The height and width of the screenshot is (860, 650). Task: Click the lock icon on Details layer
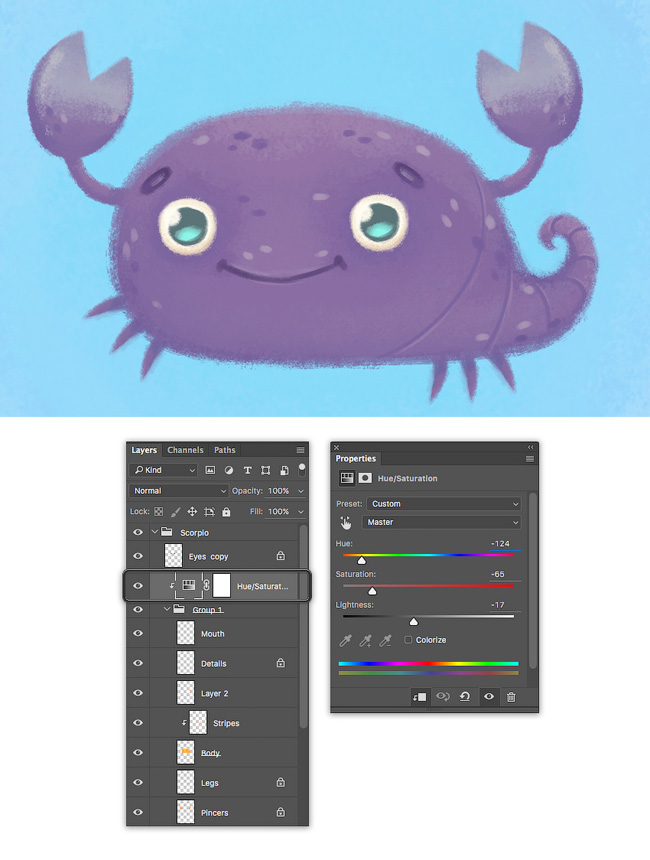point(281,663)
